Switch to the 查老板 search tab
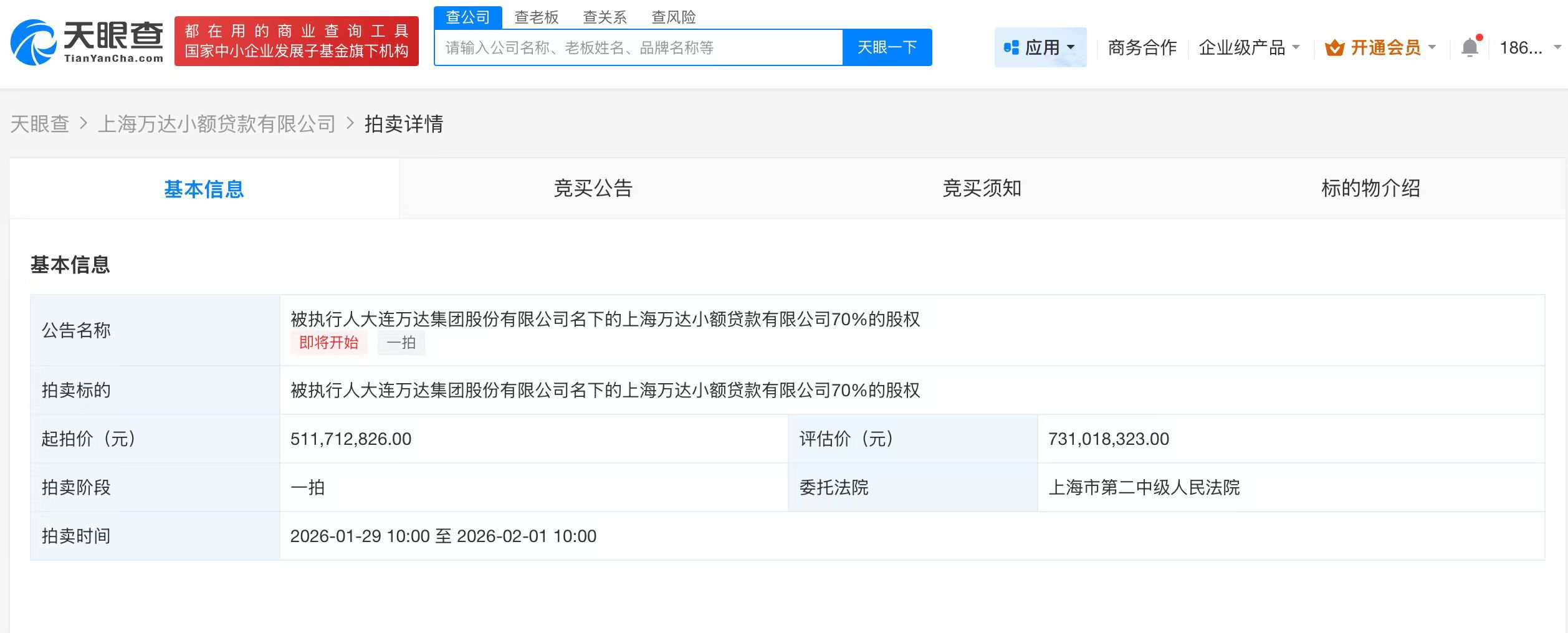The height and width of the screenshot is (633, 1568). point(537,17)
